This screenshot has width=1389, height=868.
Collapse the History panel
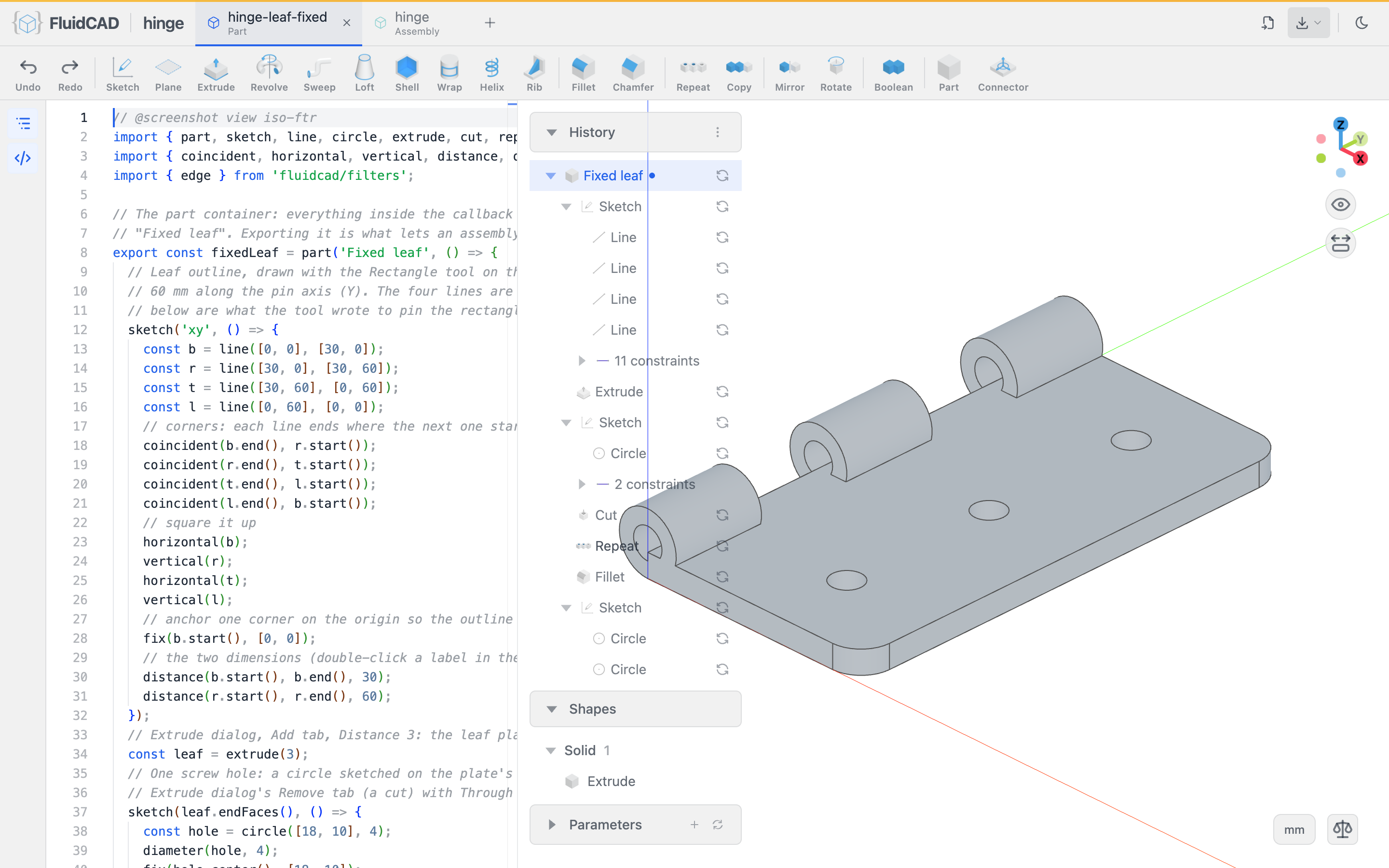(x=552, y=133)
